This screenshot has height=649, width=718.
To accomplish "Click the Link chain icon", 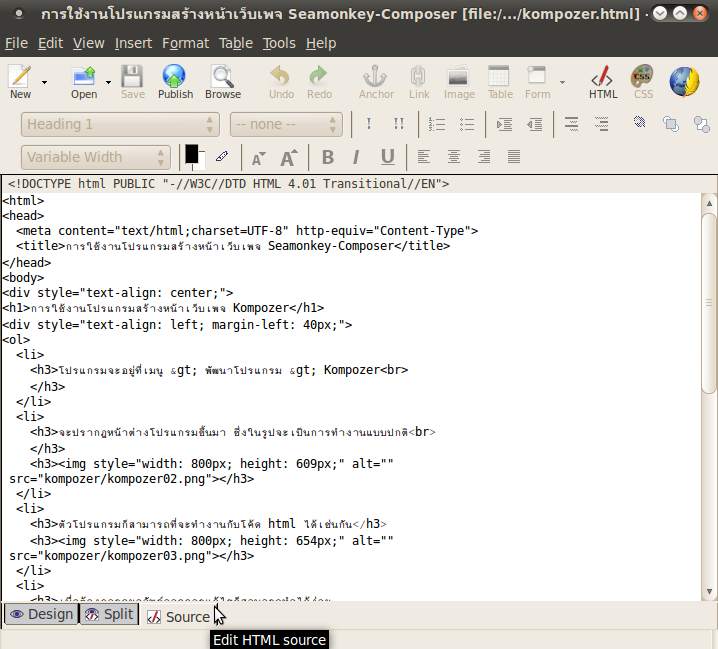I will tap(418, 76).
